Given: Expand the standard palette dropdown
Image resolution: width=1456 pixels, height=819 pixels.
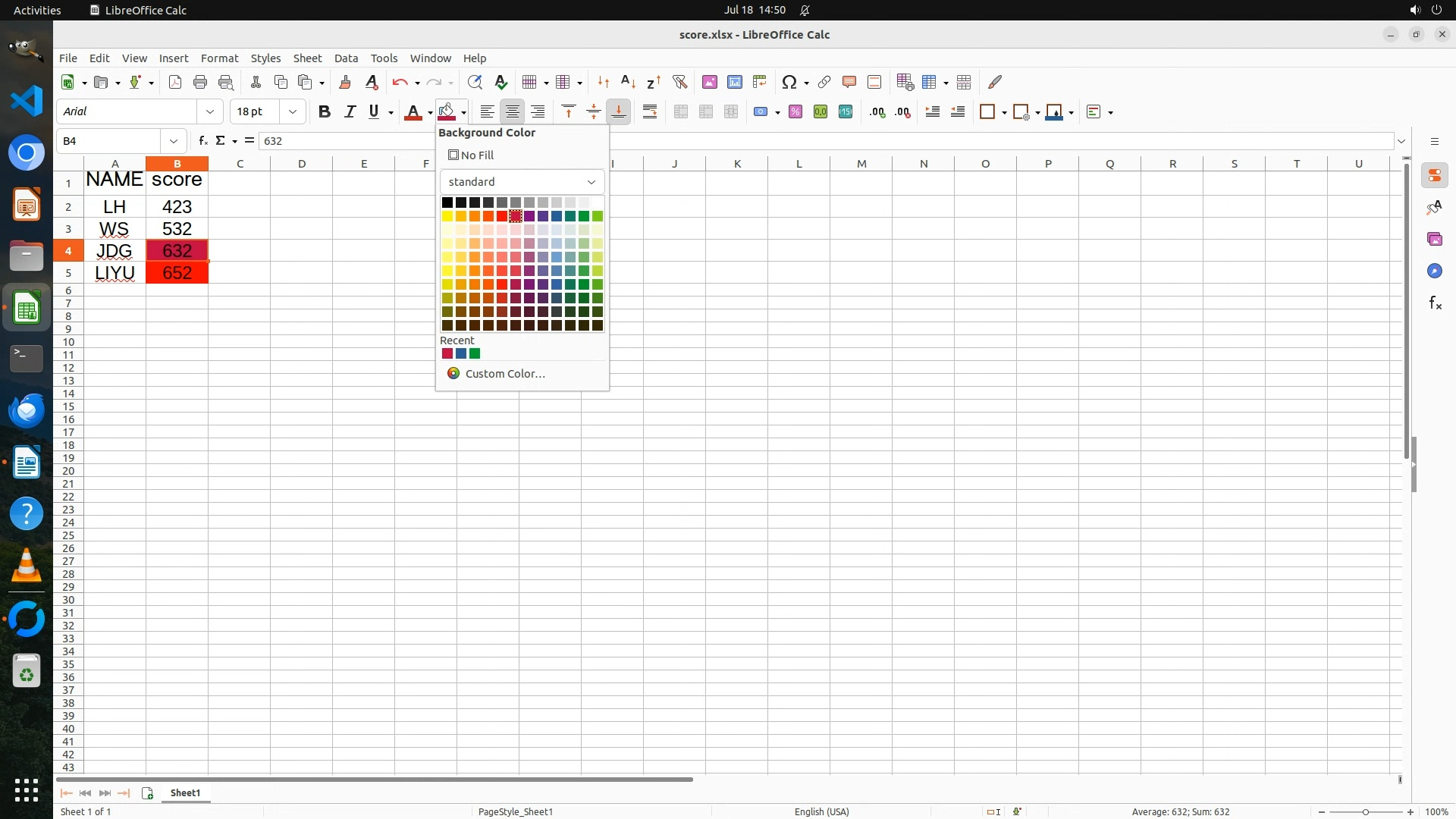Looking at the screenshot, I should 591,182.
